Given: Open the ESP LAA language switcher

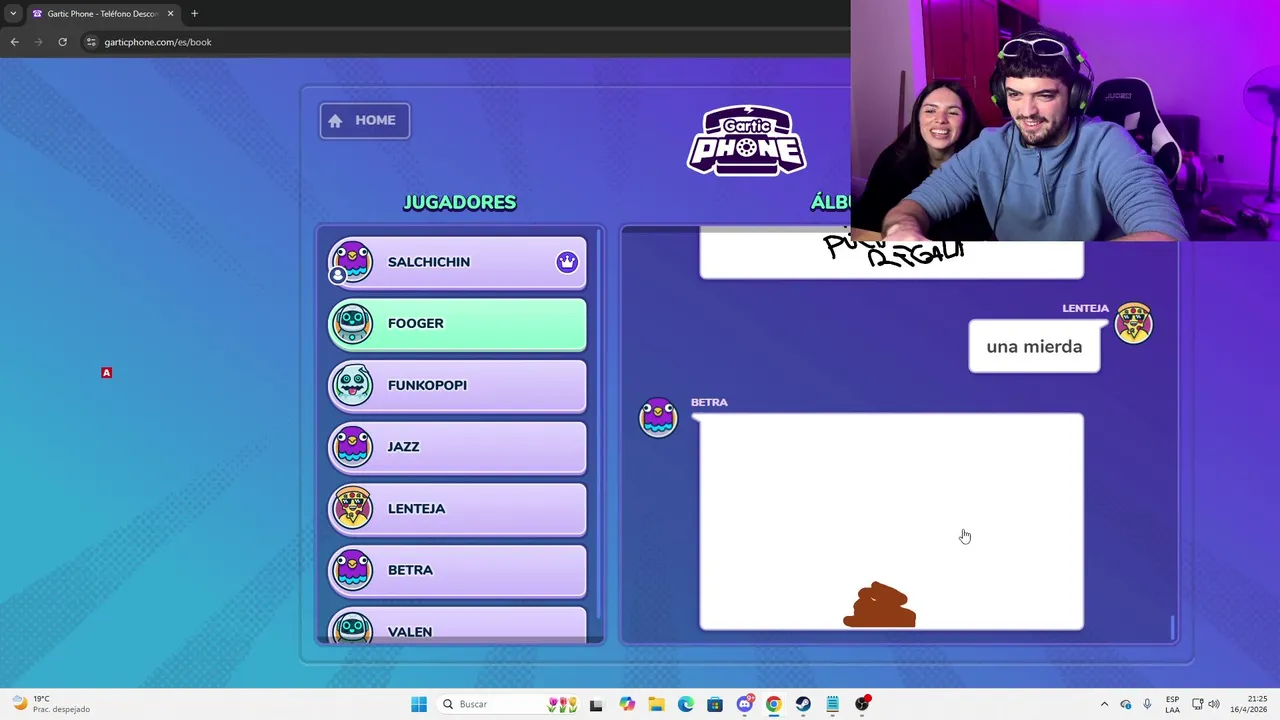Looking at the screenshot, I should (1172, 704).
